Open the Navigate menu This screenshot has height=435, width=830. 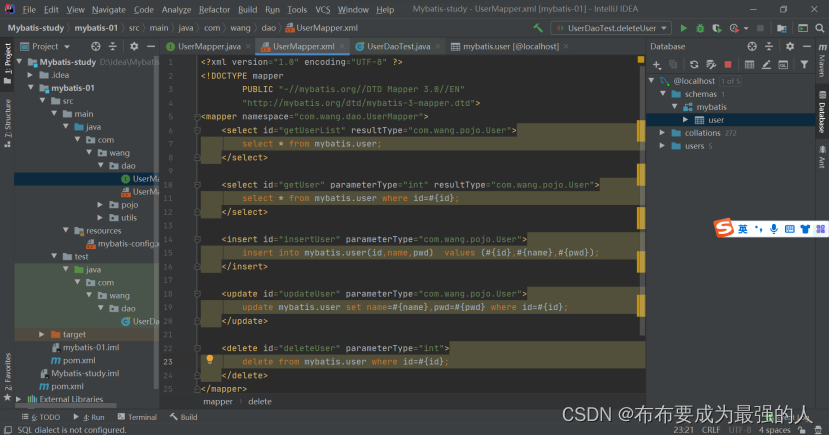(x=109, y=10)
